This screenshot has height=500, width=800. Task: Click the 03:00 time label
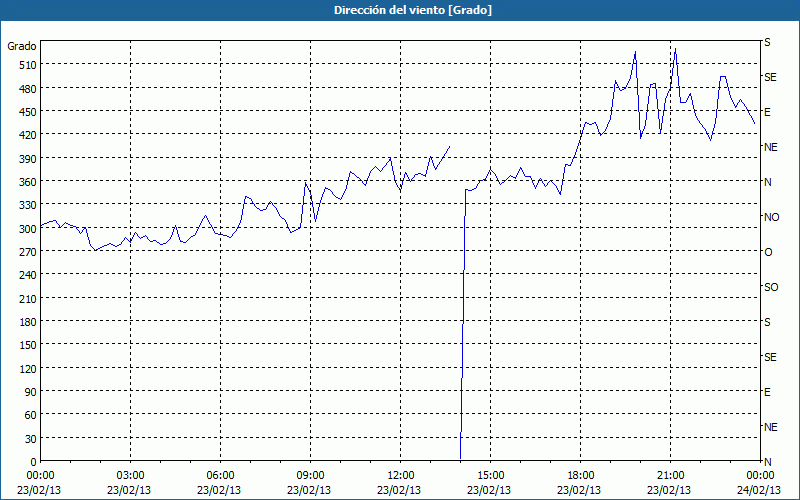point(130,476)
